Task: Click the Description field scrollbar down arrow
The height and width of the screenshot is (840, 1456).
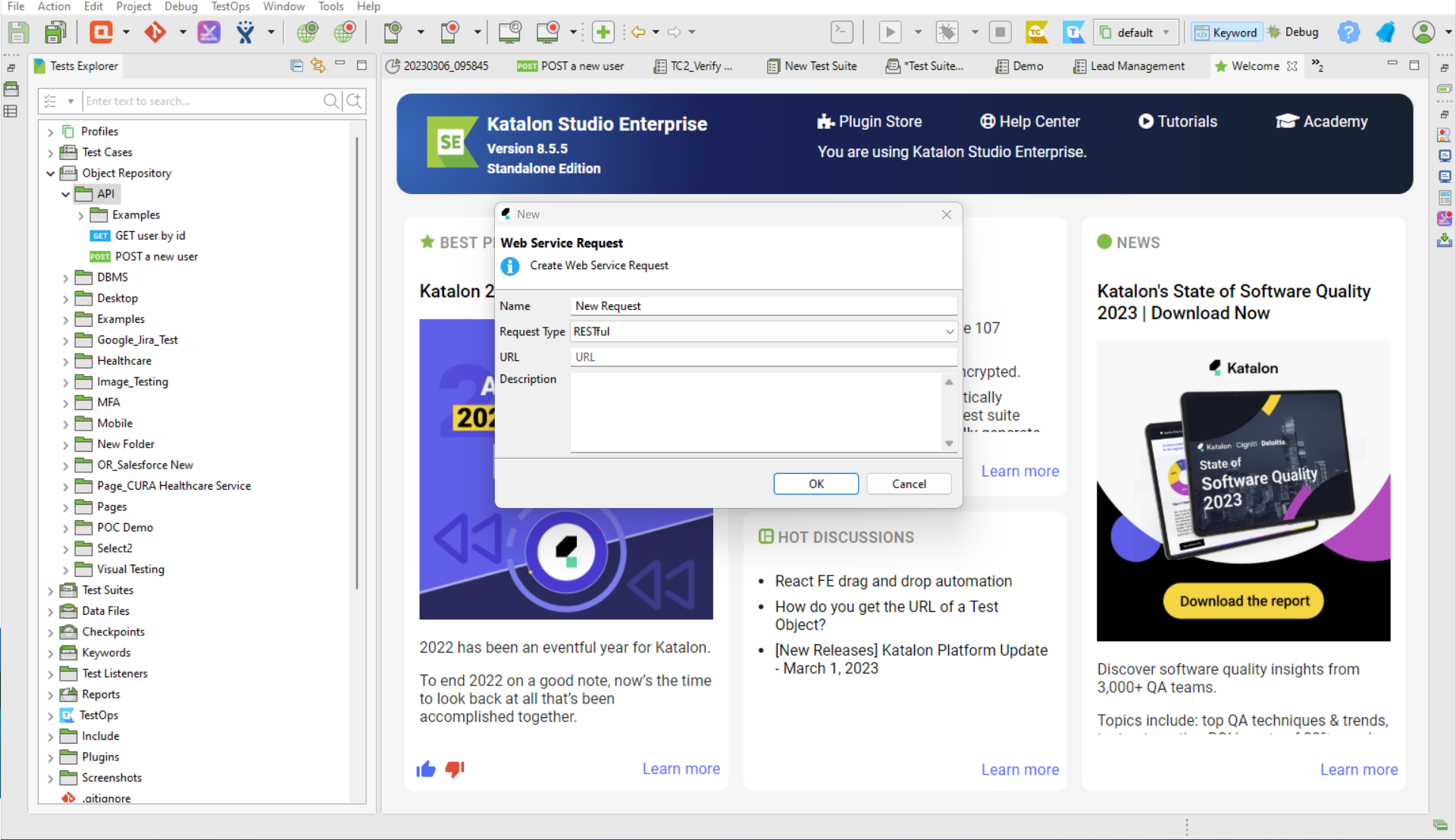Action: (x=949, y=444)
